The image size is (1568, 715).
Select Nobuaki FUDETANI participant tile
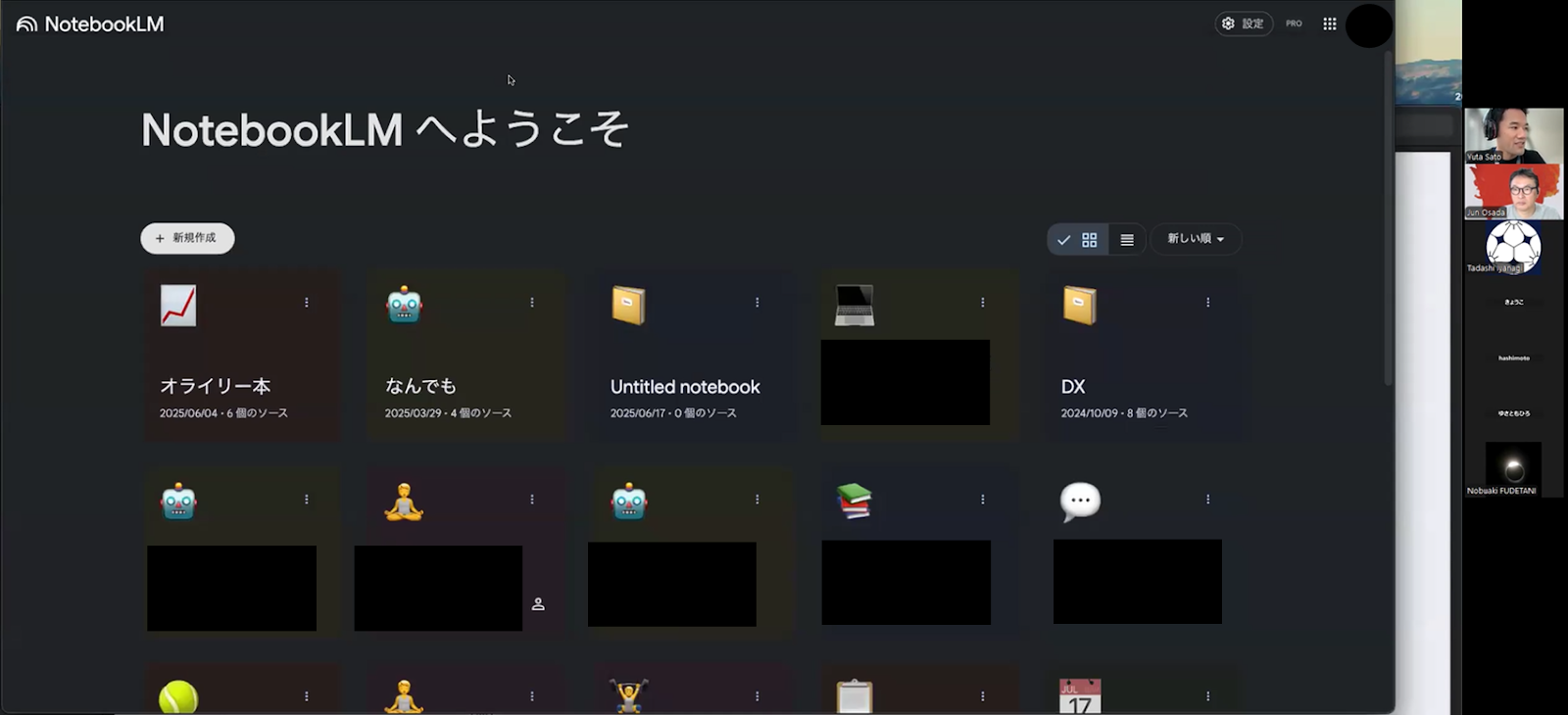coord(1514,470)
